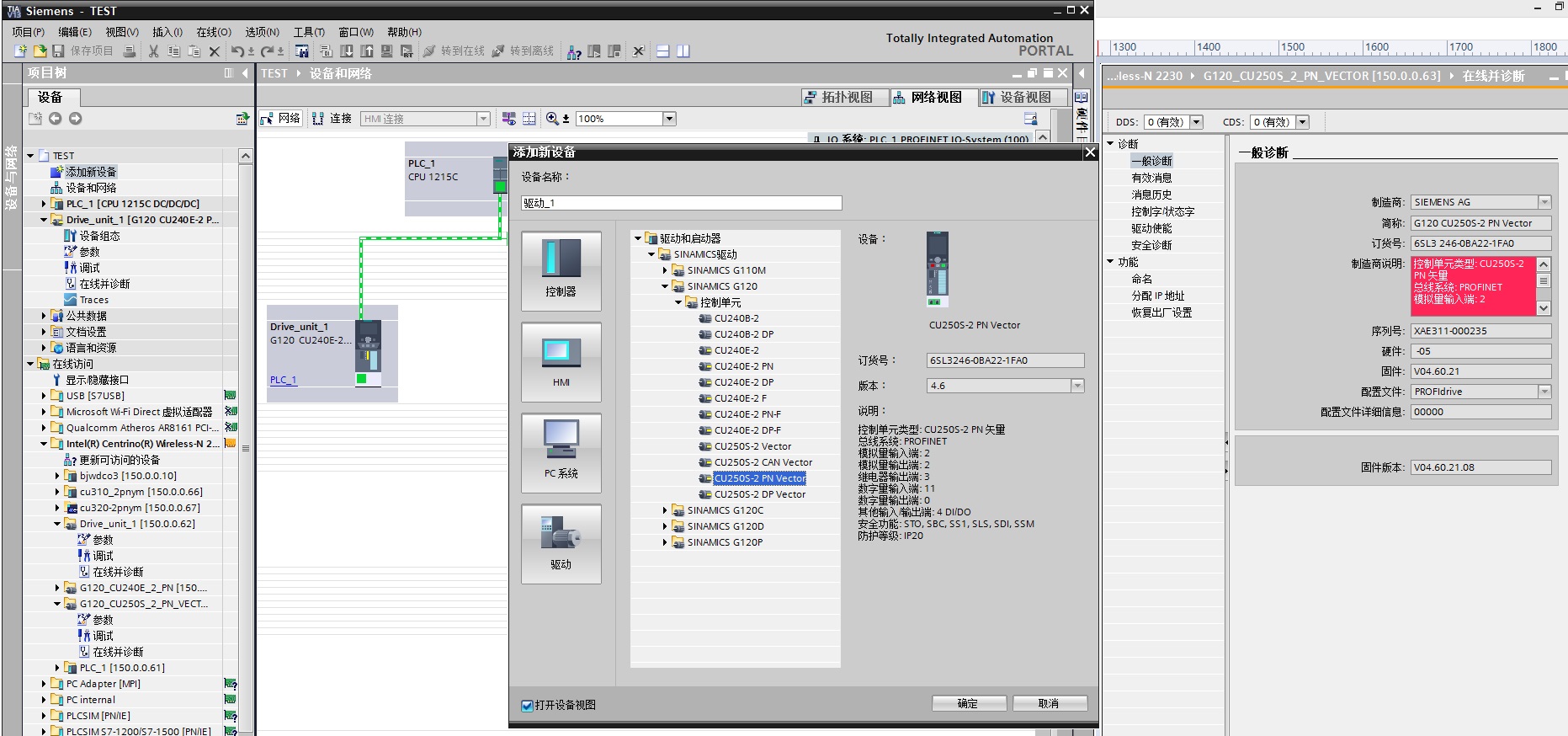
Task: Select the PC 系统 device category
Action: pyautogui.click(x=561, y=453)
